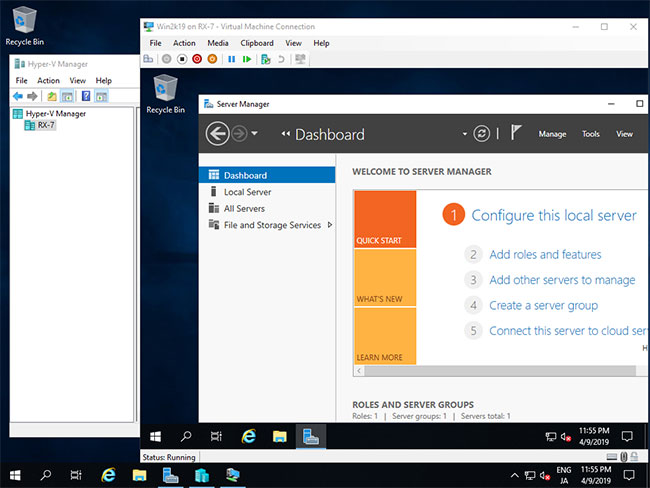Click Server Manager icon in guest VM taskbar
650x488 pixels.
[x=310, y=436]
